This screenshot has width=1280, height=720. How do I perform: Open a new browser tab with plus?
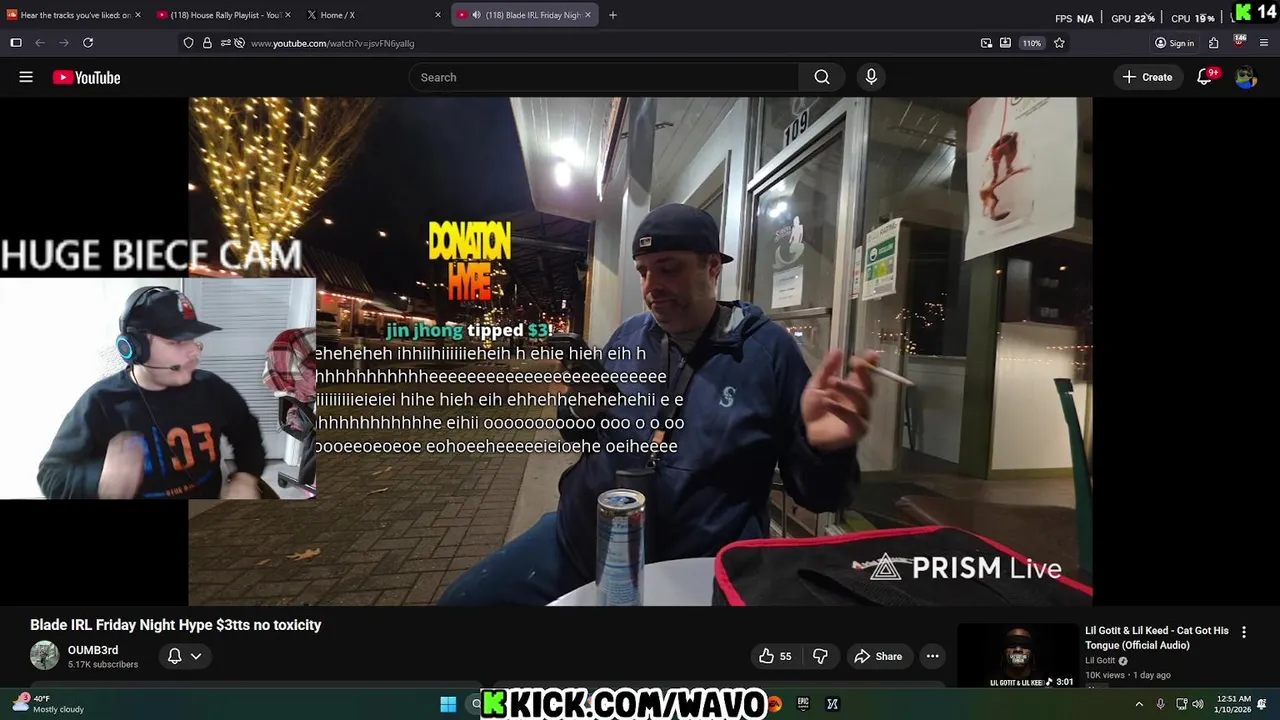coord(613,15)
